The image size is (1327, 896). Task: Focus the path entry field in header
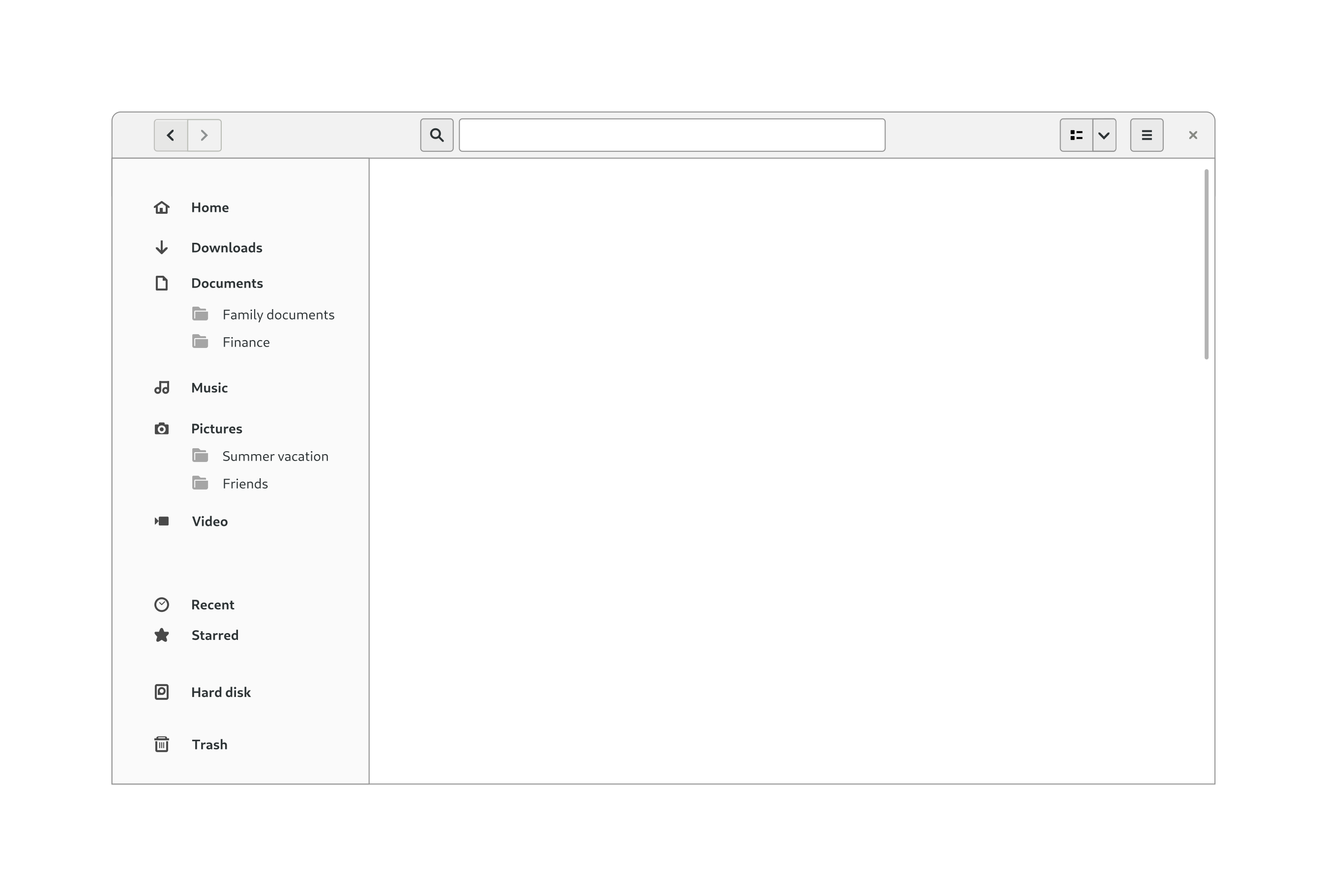672,135
